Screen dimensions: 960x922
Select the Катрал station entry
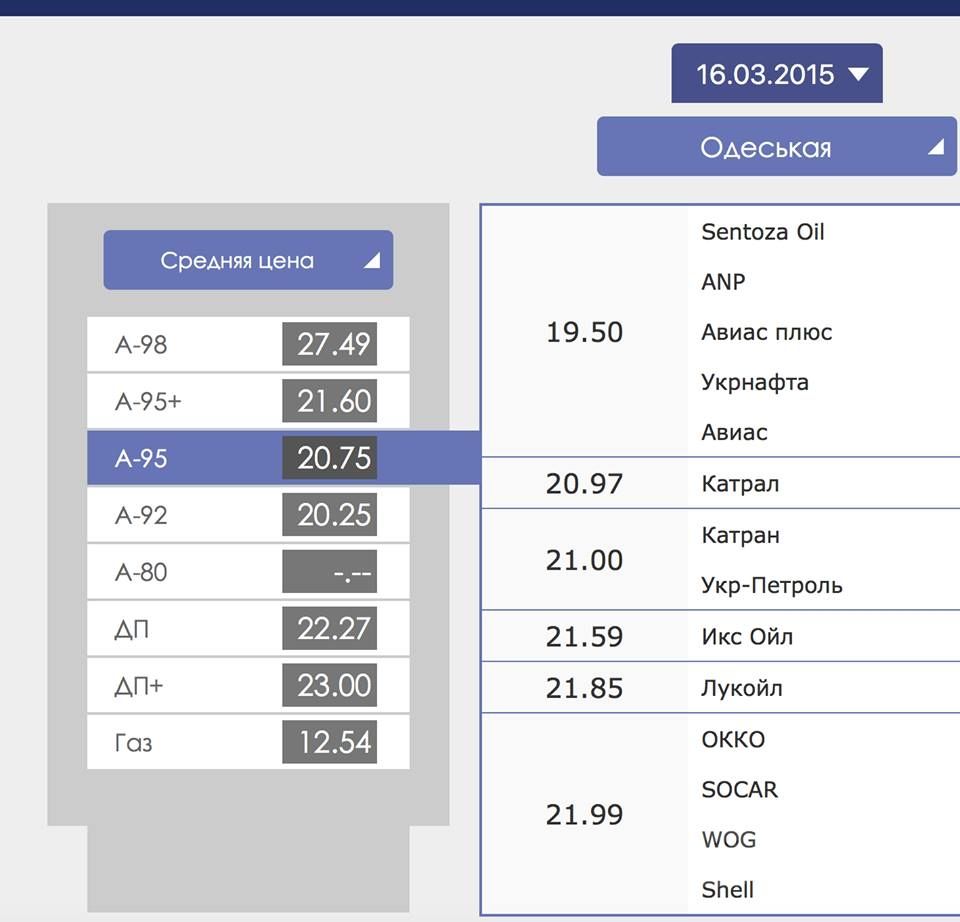point(740,484)
